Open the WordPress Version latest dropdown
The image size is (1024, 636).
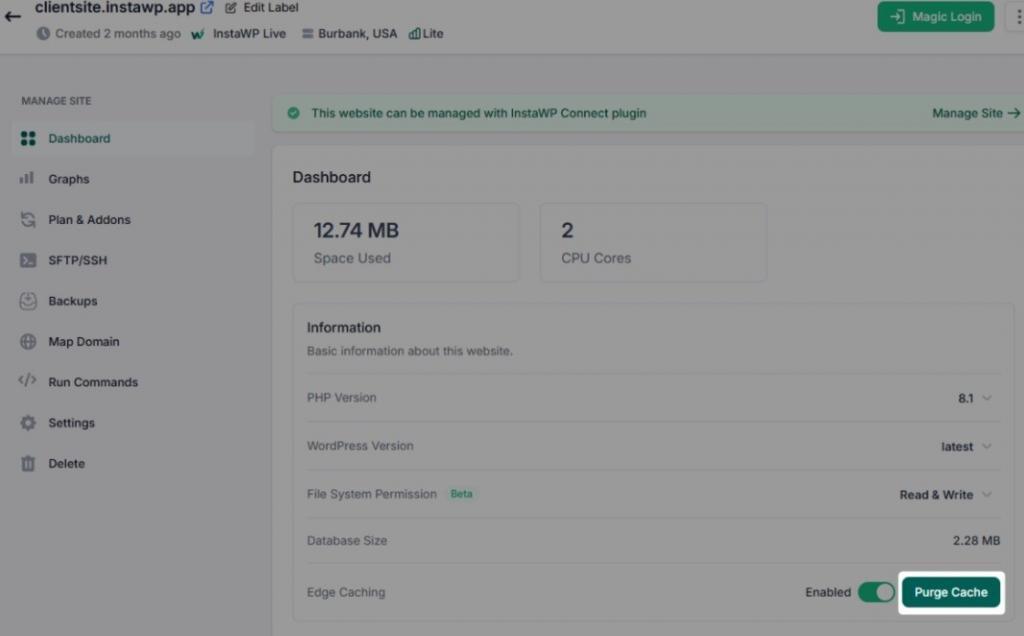[967, 447]
